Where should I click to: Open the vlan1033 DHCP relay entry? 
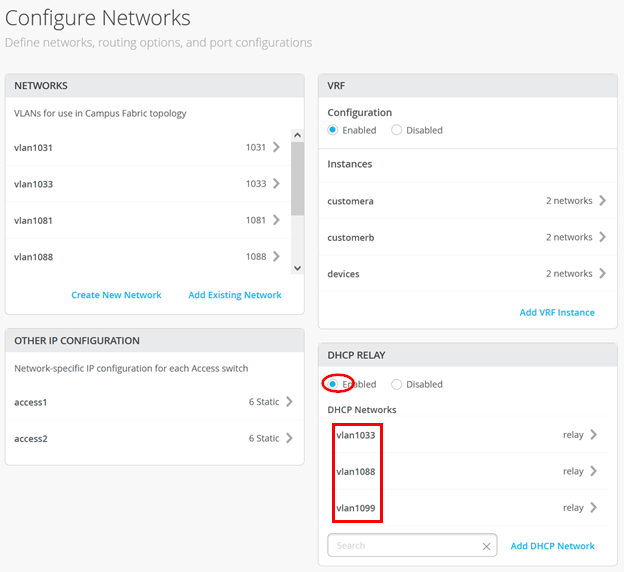coord(593,435)
